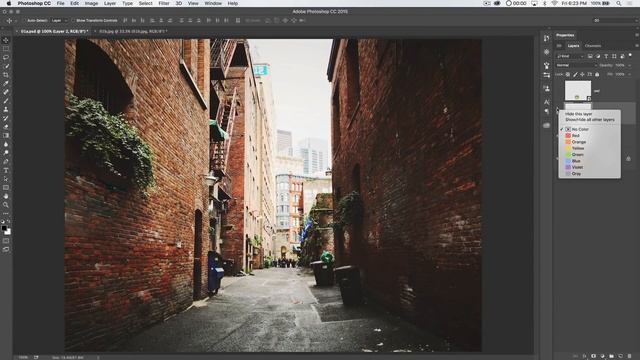Select the Healing Brush tool
Viewport: 640px width, 360px height.
(x=6, y=92)
